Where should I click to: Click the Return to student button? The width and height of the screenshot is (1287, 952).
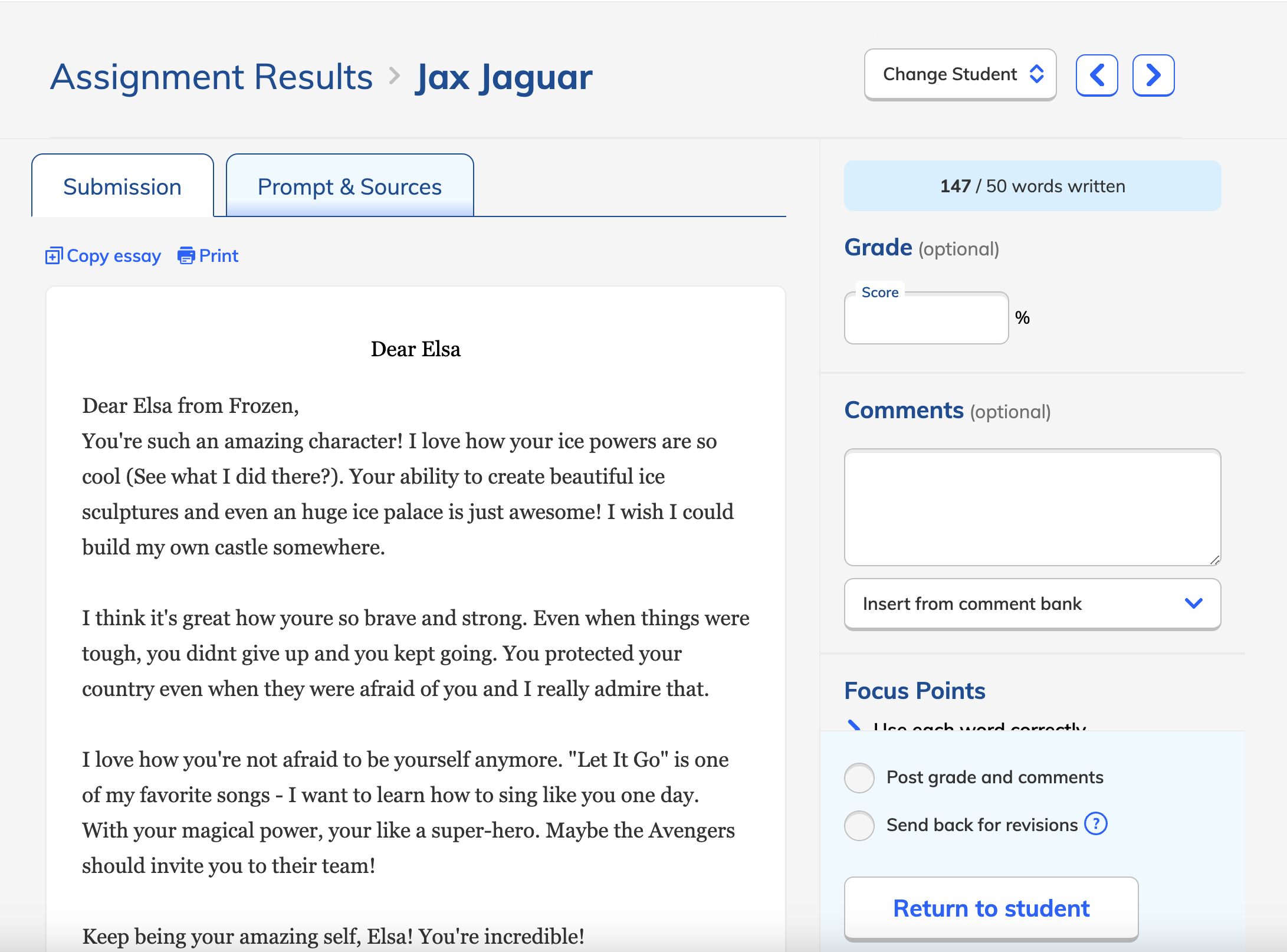coord(991,908)
